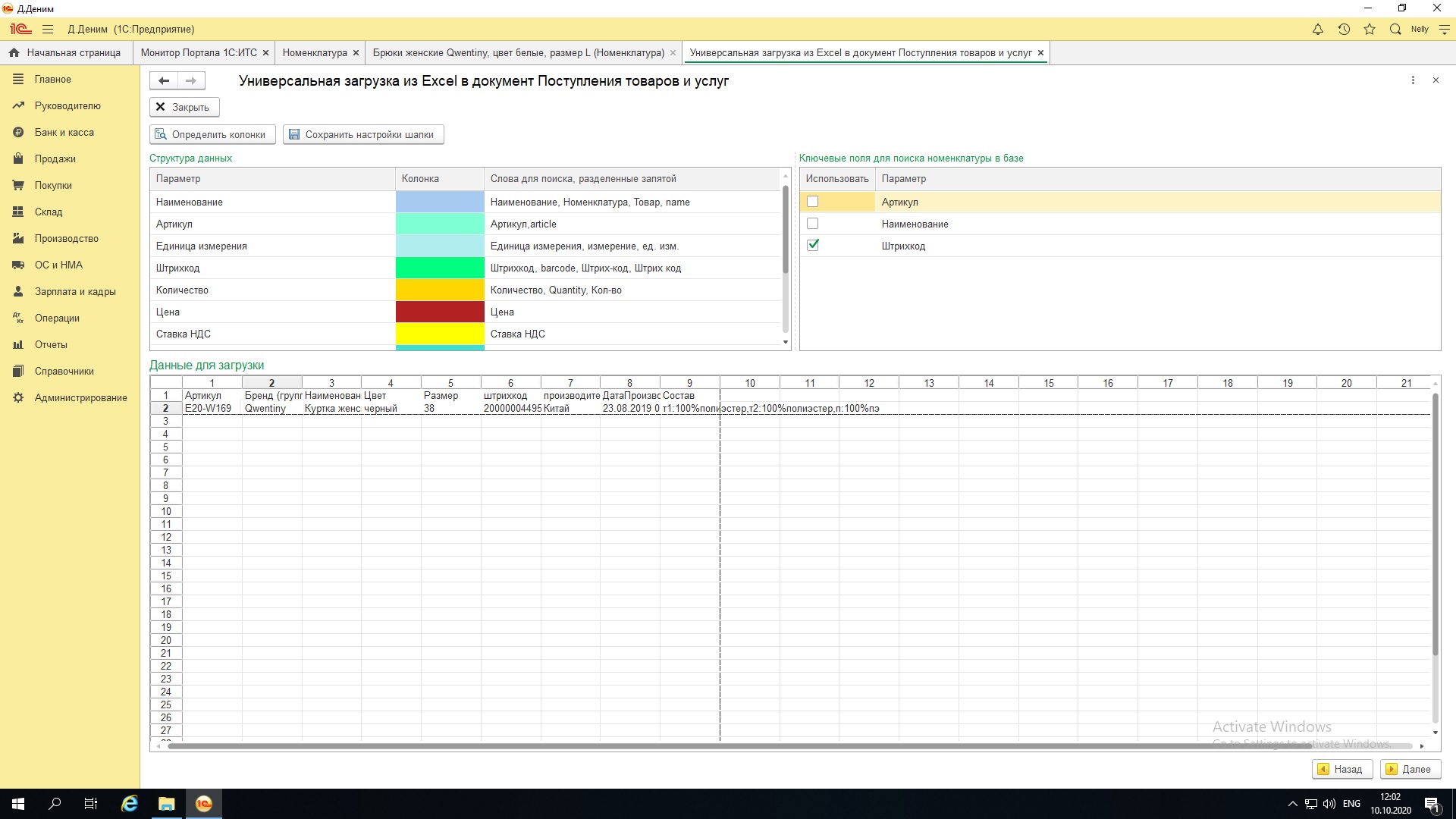Open service settings menu at top right
Viewport: 1456px width, 819px height.
pyautogui.click(x=1445, y=30)
